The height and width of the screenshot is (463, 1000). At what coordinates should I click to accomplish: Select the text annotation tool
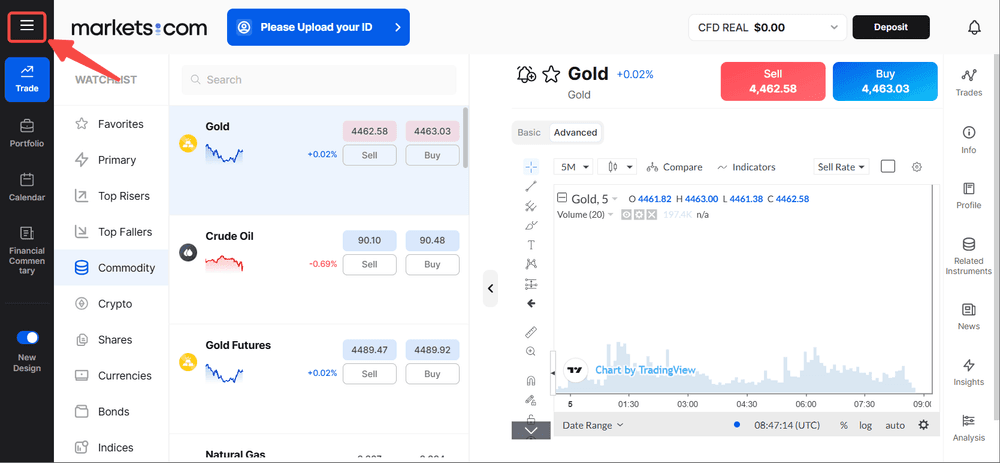pyautogui.click(x=531, y=245)
